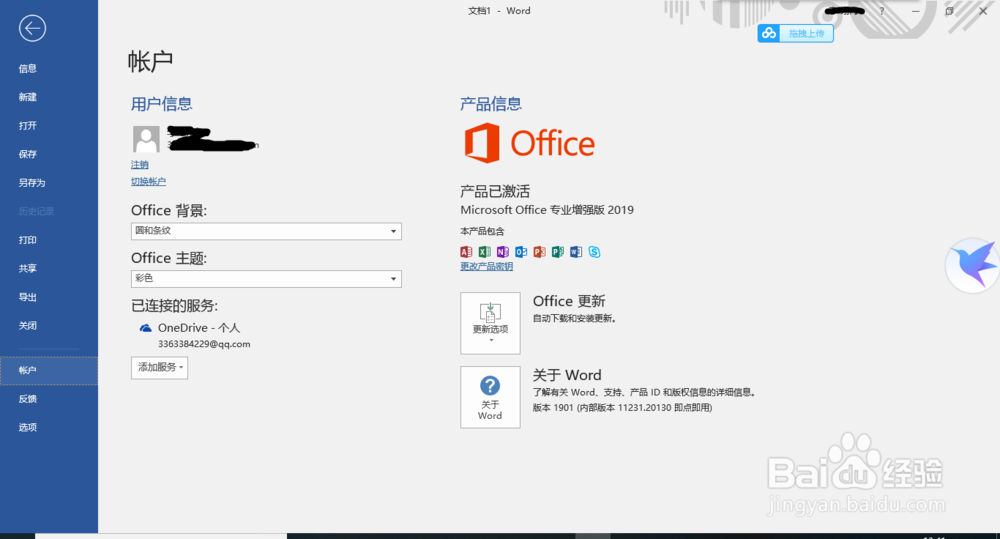Expand the Office 主题 dropdown (彩色)
1000x539 pixels.
pos(266,279)
